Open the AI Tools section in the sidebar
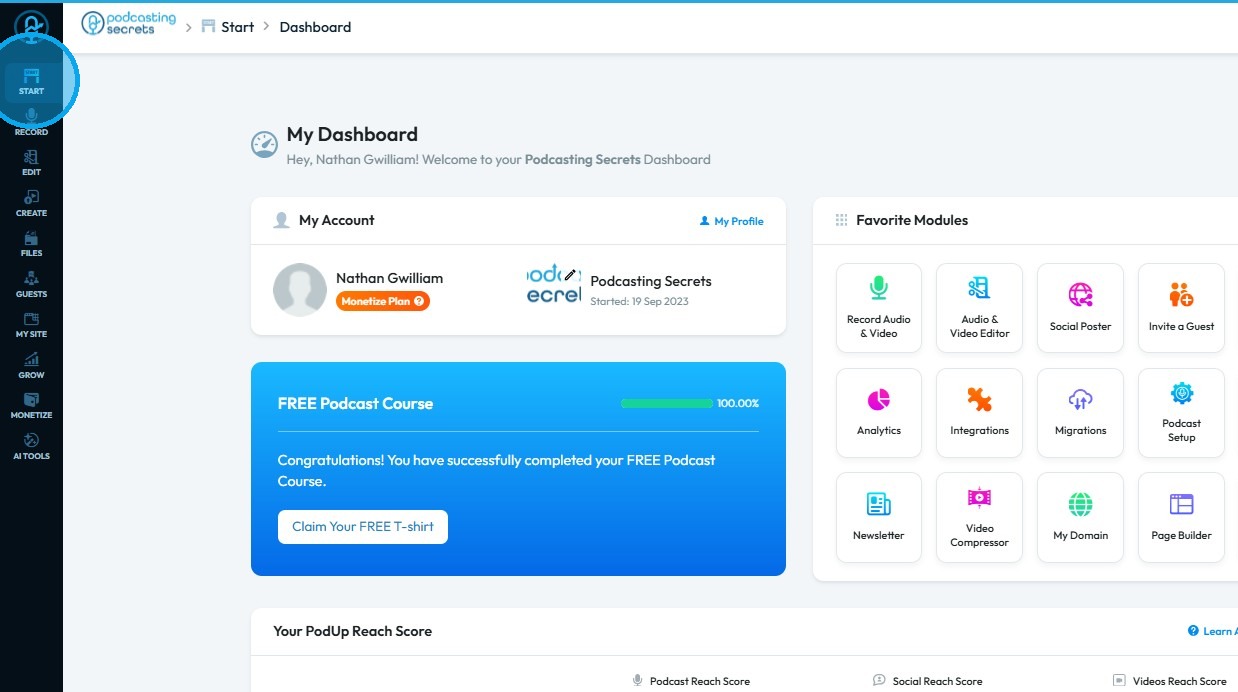 [x=31, y=447]
